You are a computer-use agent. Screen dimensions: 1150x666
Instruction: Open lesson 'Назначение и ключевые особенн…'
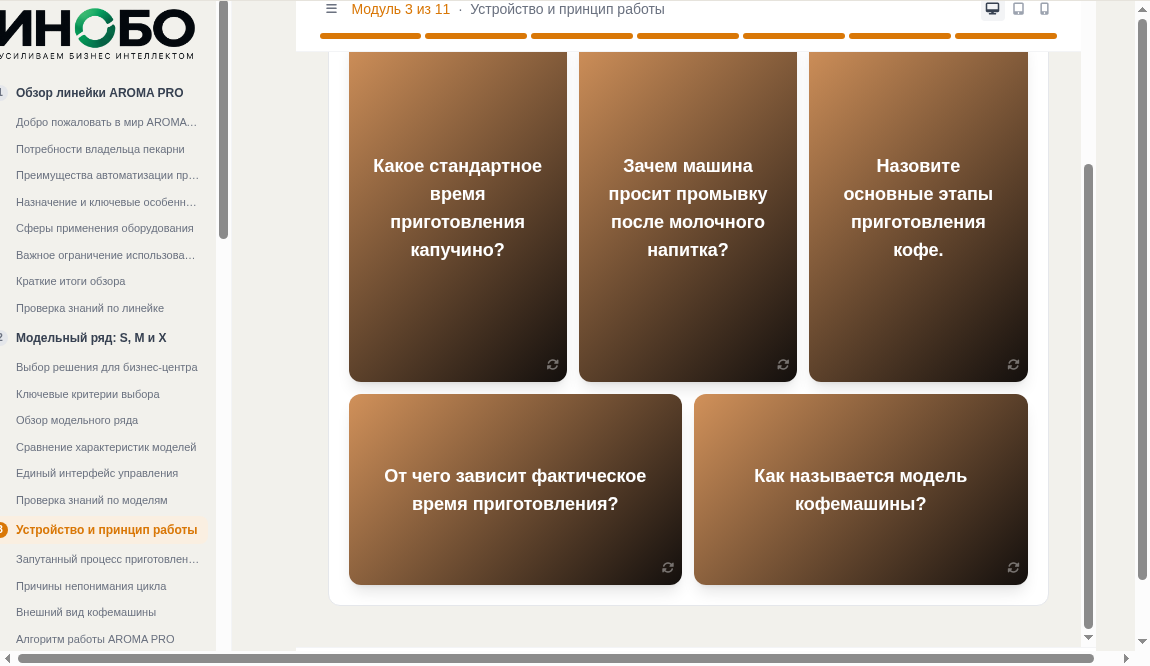click(x=106, y=202)
